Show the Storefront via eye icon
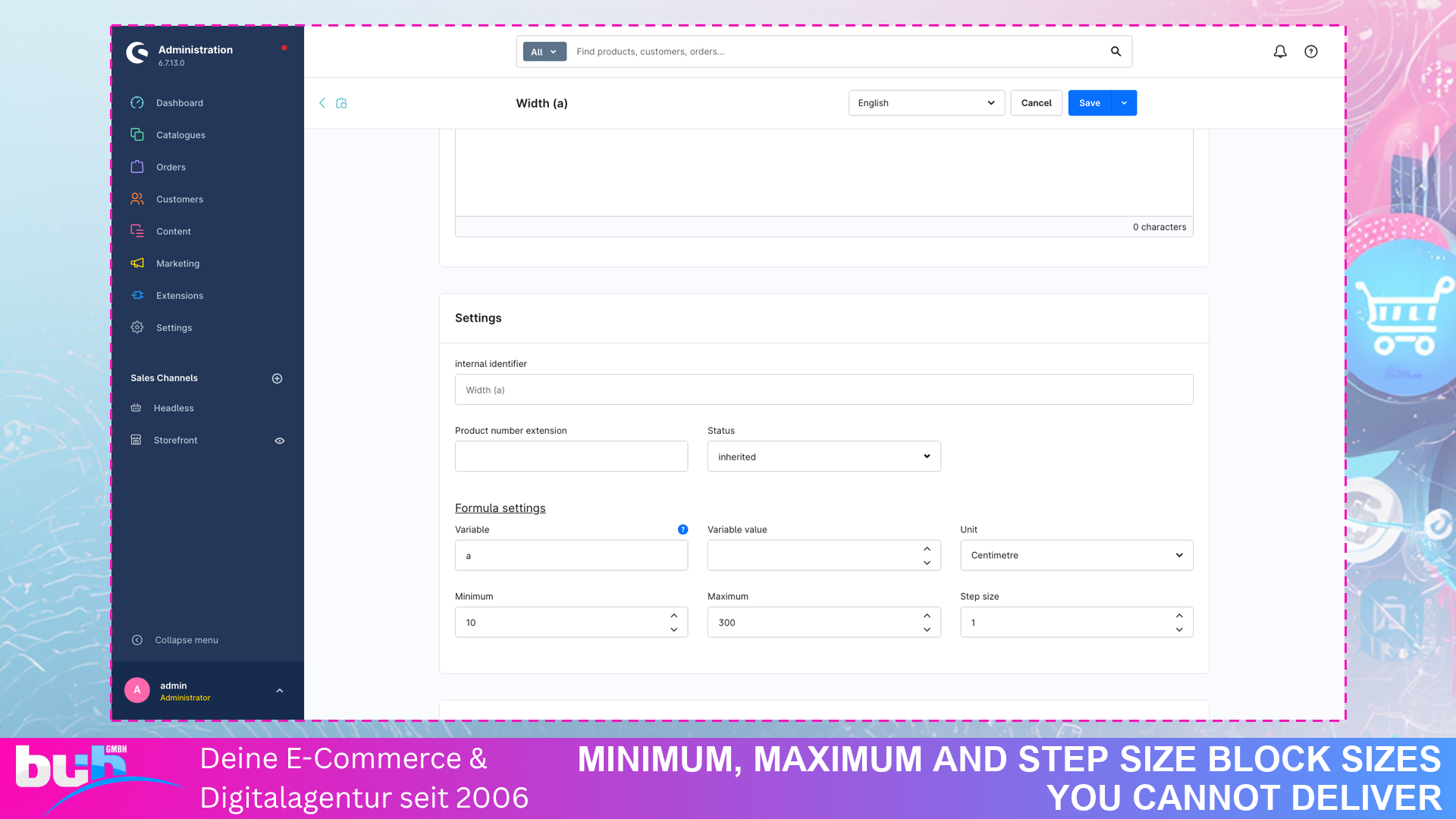1456x819 pixels. [280, 441]
